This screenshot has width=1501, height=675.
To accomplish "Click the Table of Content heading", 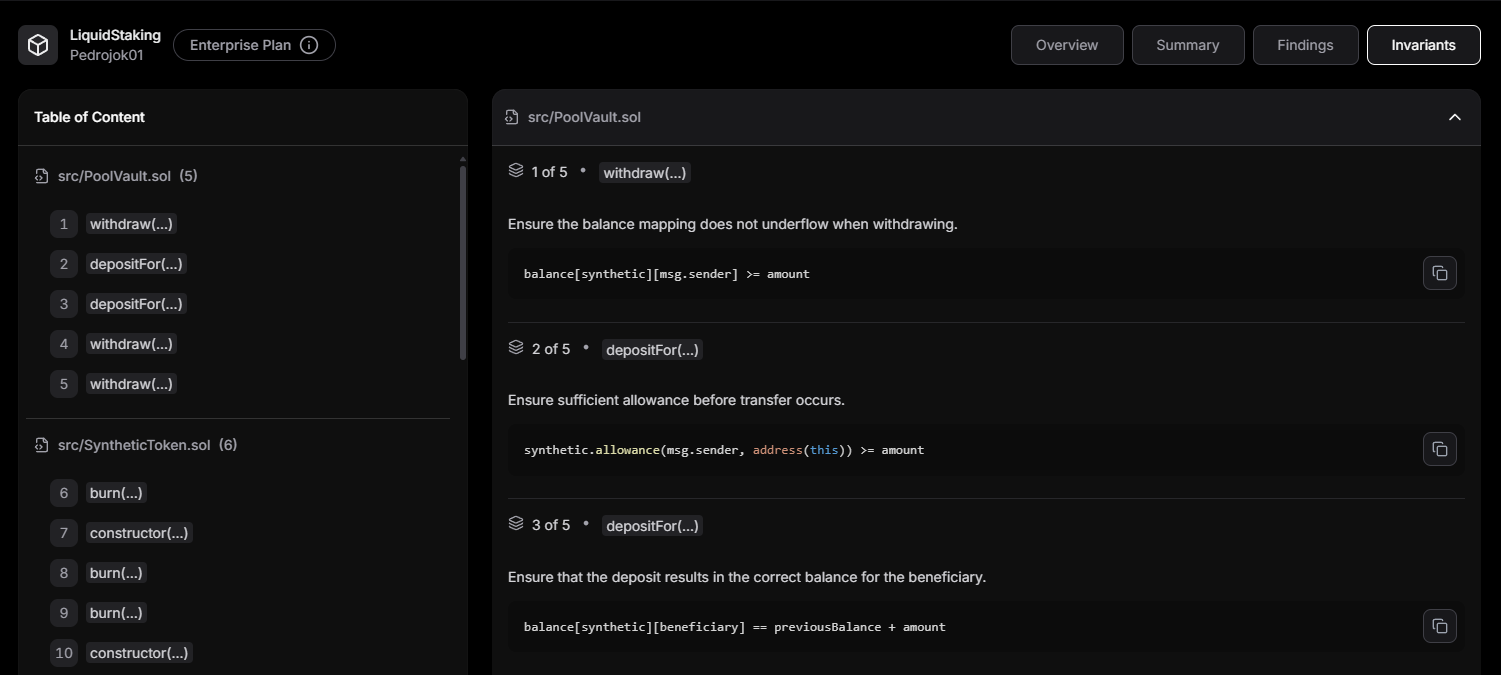I will click(89, 117).
